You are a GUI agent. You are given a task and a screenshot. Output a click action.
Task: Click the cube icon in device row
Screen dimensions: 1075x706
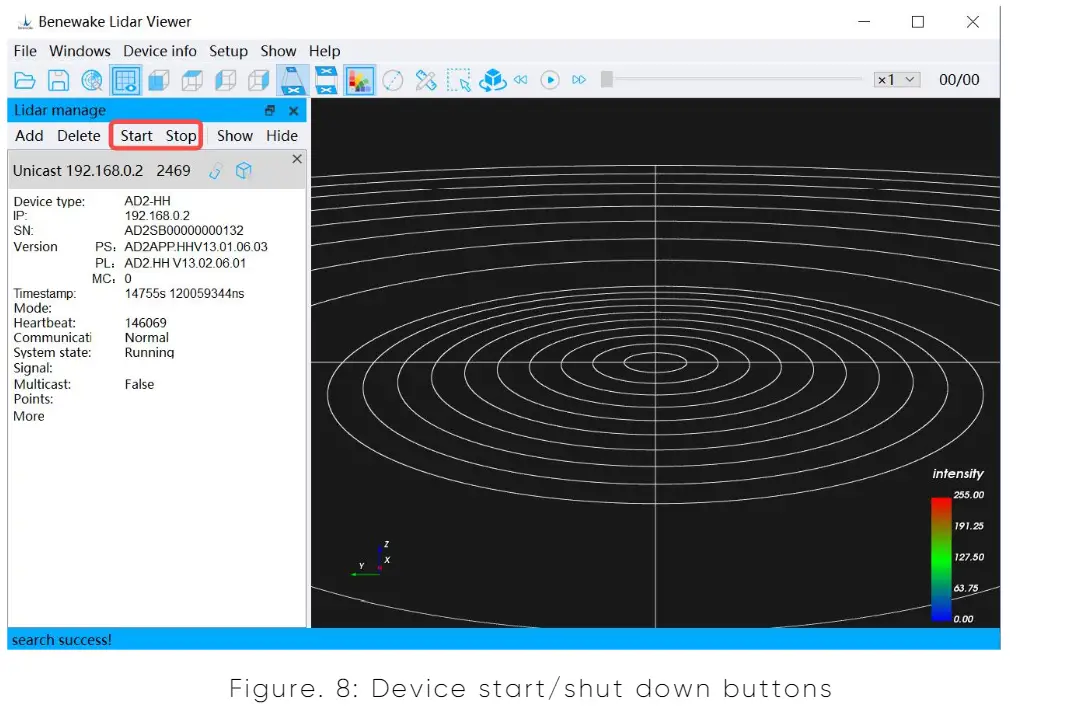point(243,171)
